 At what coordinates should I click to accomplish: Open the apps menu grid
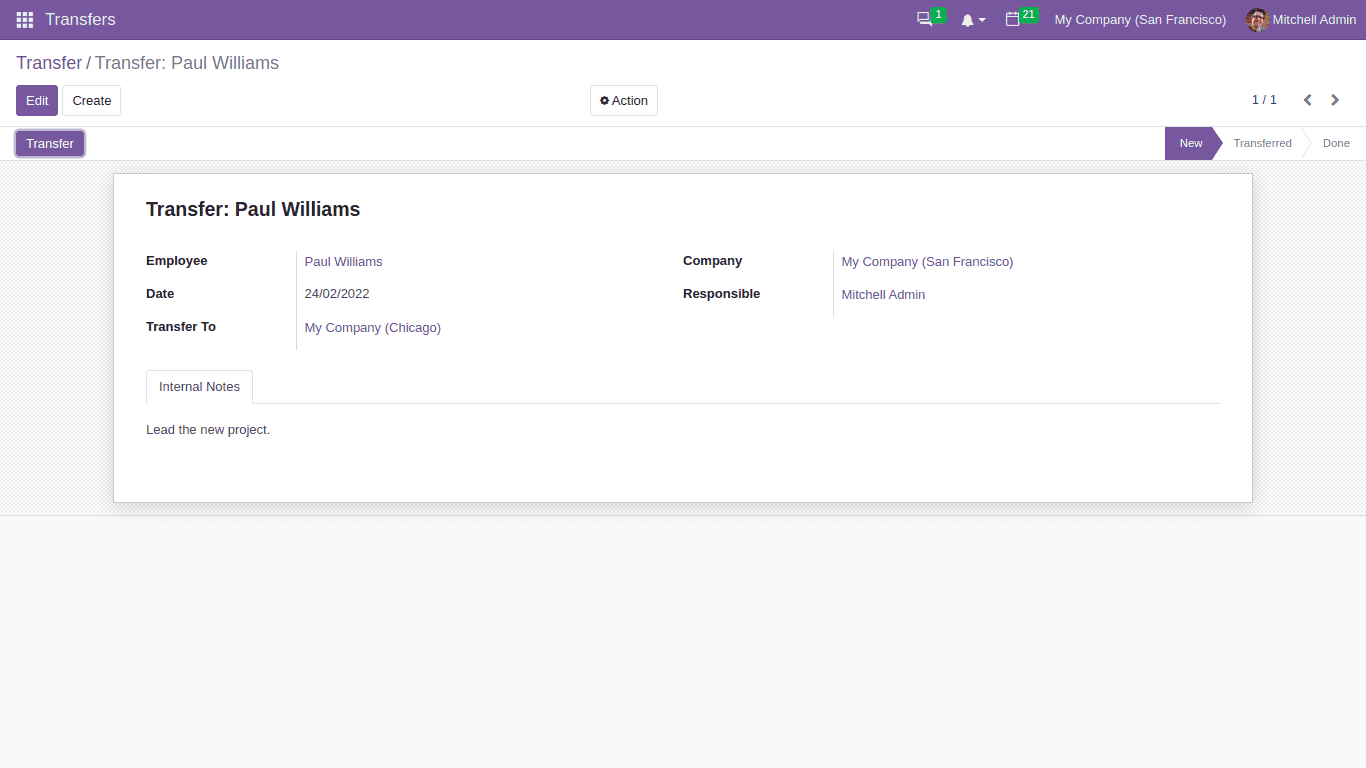pyautogui.click(x=23, y=19)
